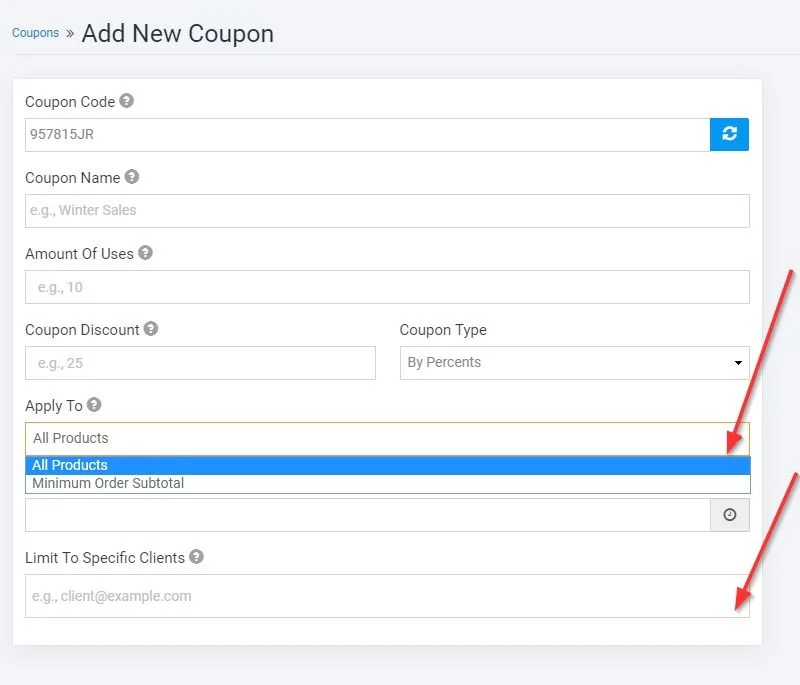The width and height of the screenshot is (800, 685).
Task: Click the Coupon Code text field
Action: click(x=367, y=135)
